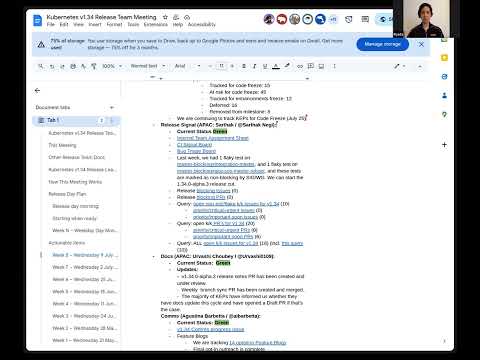Open the Normal text style dropdown

pos(148,66)
